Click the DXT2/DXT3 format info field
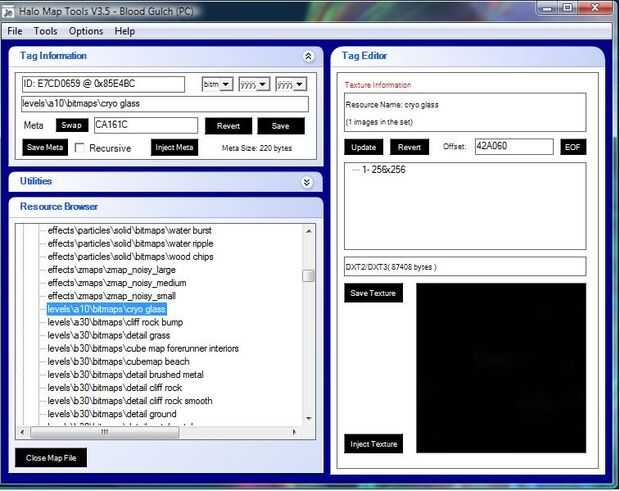This screenshot has width=620, height=491. (x=465, y=267)
